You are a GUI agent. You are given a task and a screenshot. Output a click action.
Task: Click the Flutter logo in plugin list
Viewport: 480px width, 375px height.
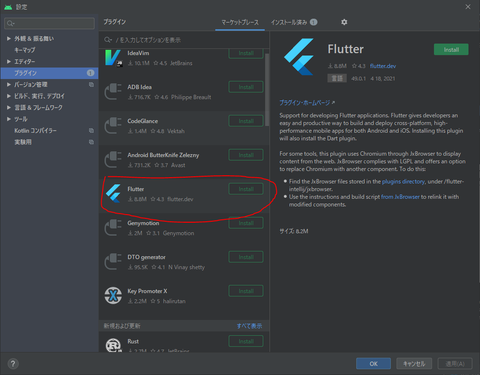pos(113,194)
